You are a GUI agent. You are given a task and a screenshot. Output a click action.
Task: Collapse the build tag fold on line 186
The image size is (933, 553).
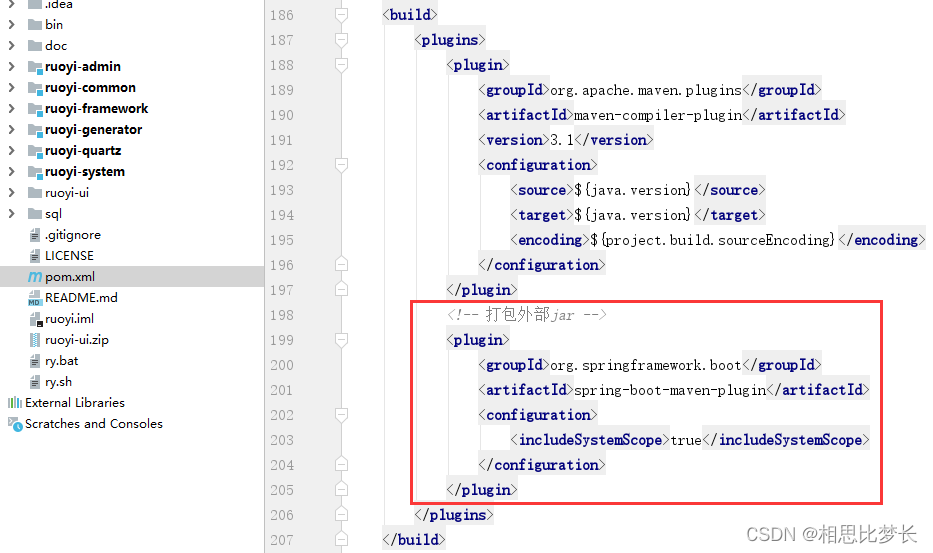pos(342,15)
